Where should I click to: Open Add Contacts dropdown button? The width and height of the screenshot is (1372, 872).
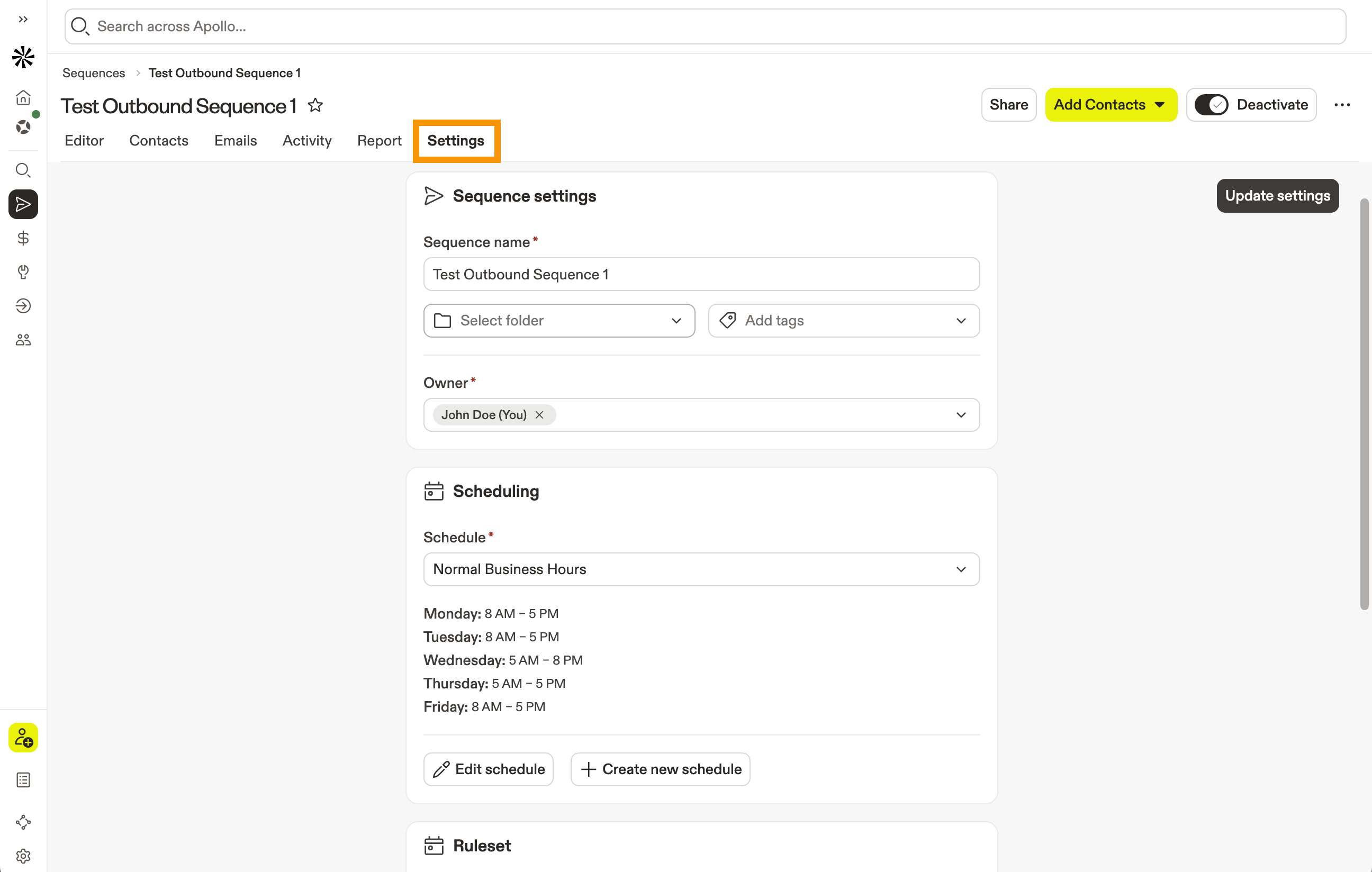[1110, 105]
